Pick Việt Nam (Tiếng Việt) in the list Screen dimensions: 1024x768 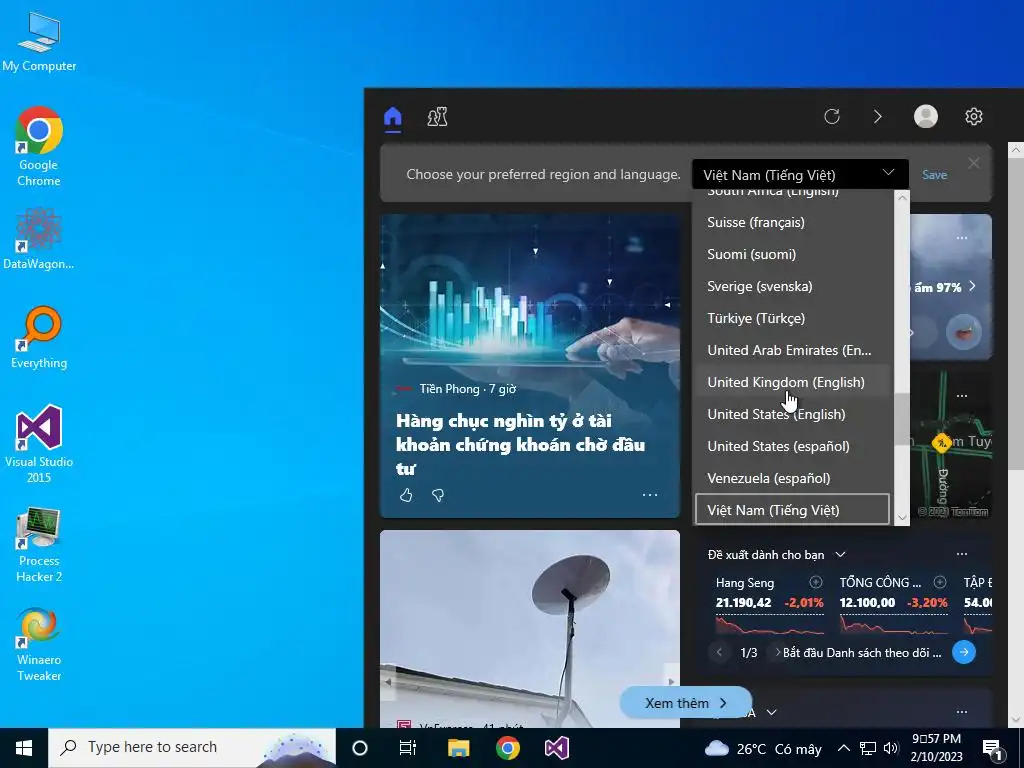point(792,509)
